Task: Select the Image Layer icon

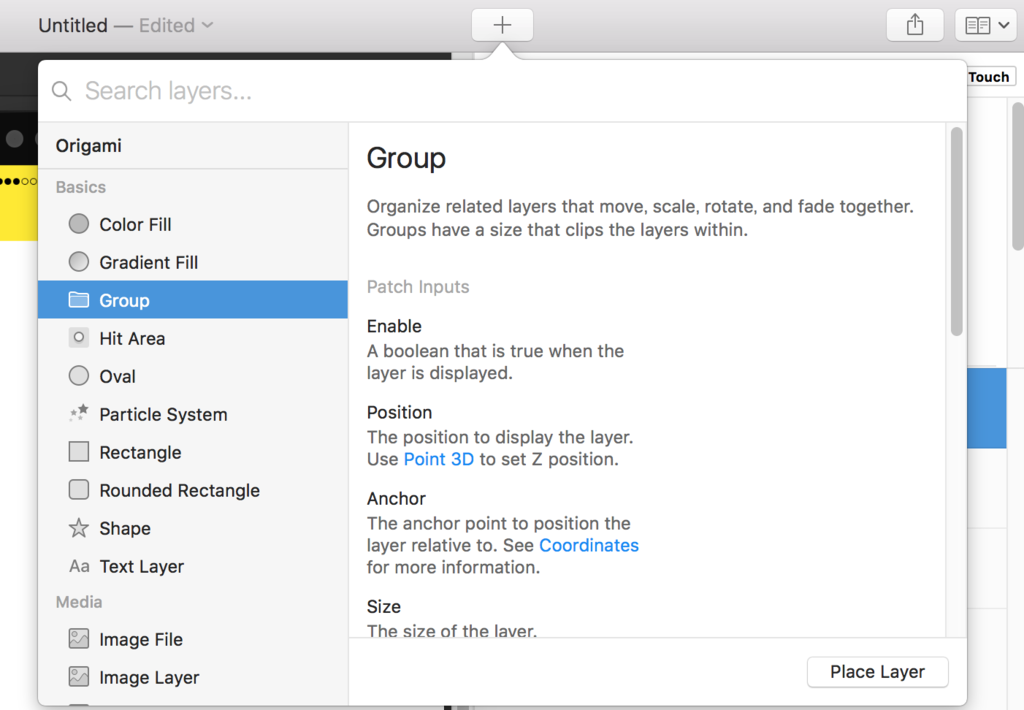Action: pos(78,677)
